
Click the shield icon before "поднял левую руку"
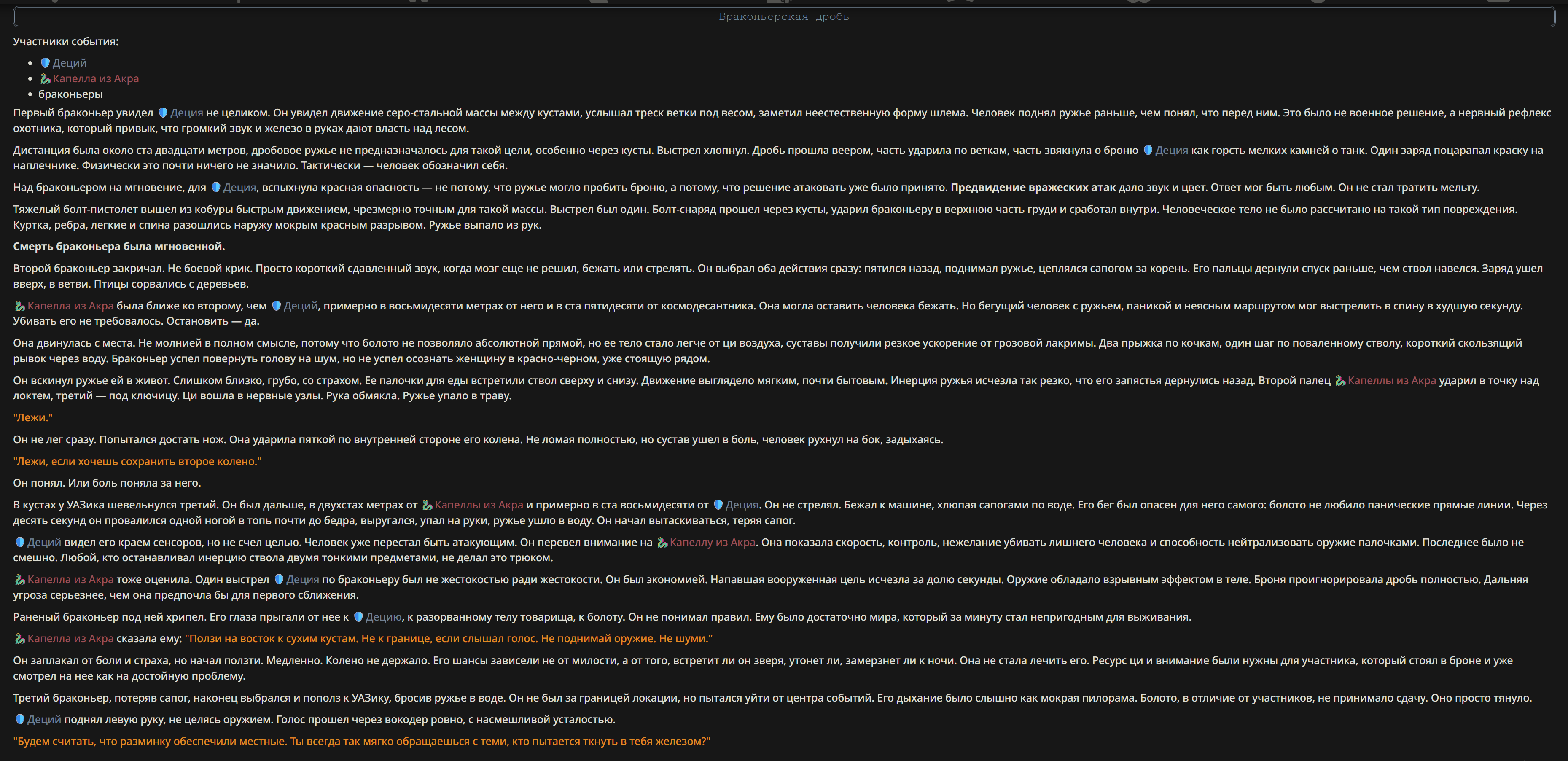(x=19, y=720)
